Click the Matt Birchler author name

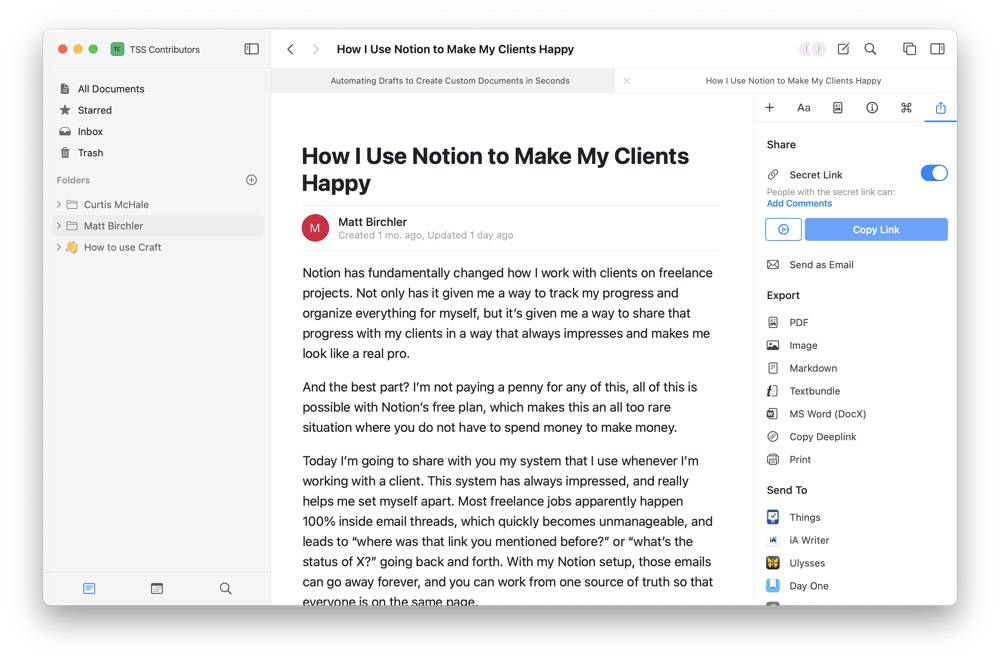pos(372,222)
